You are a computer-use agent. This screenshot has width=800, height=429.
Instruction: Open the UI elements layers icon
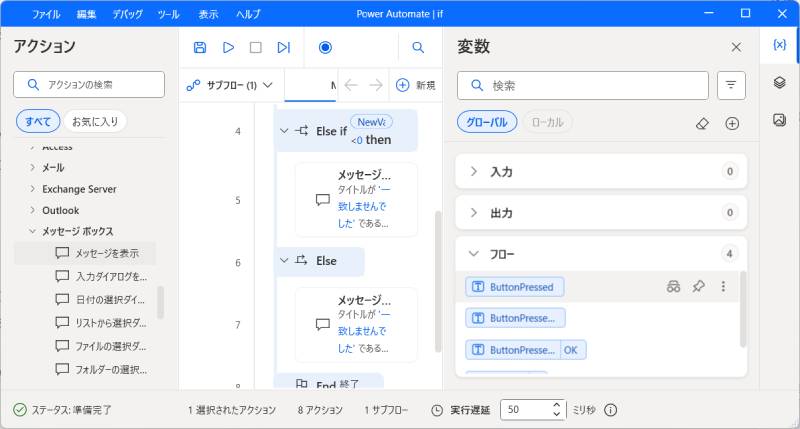coord(779,83)
